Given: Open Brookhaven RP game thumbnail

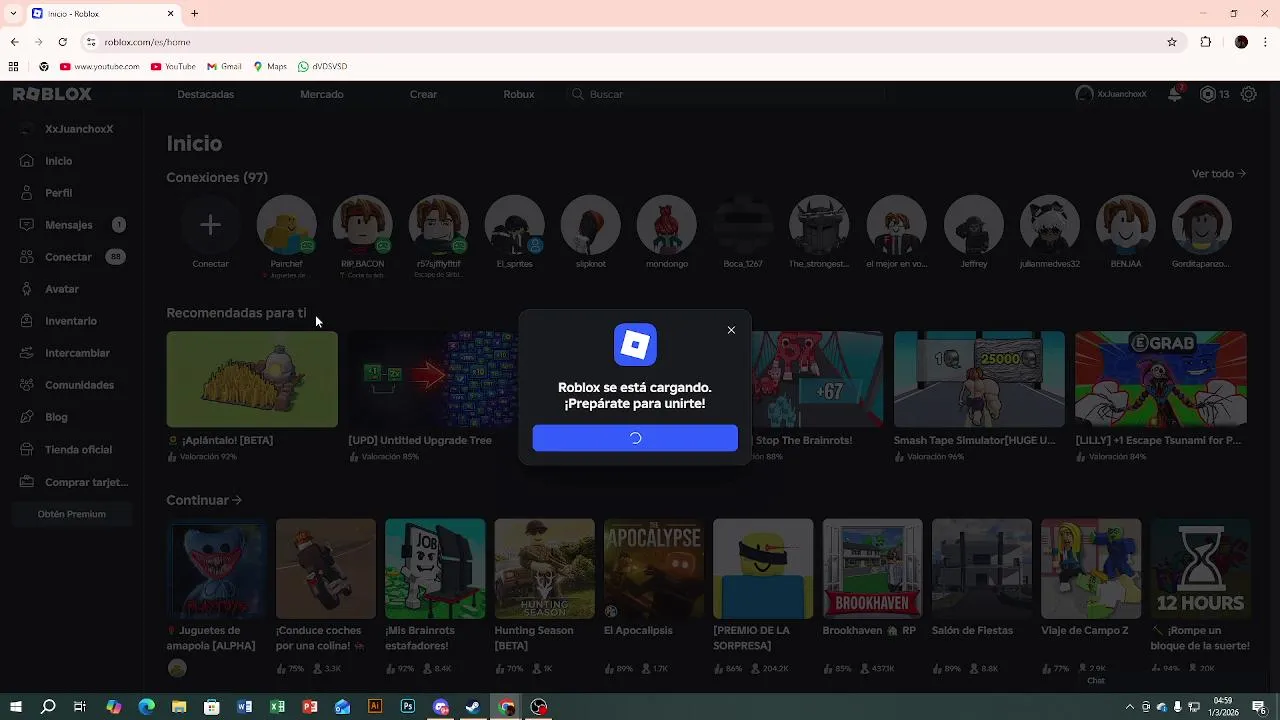Looking at the screenshot, I should point(872,568).
